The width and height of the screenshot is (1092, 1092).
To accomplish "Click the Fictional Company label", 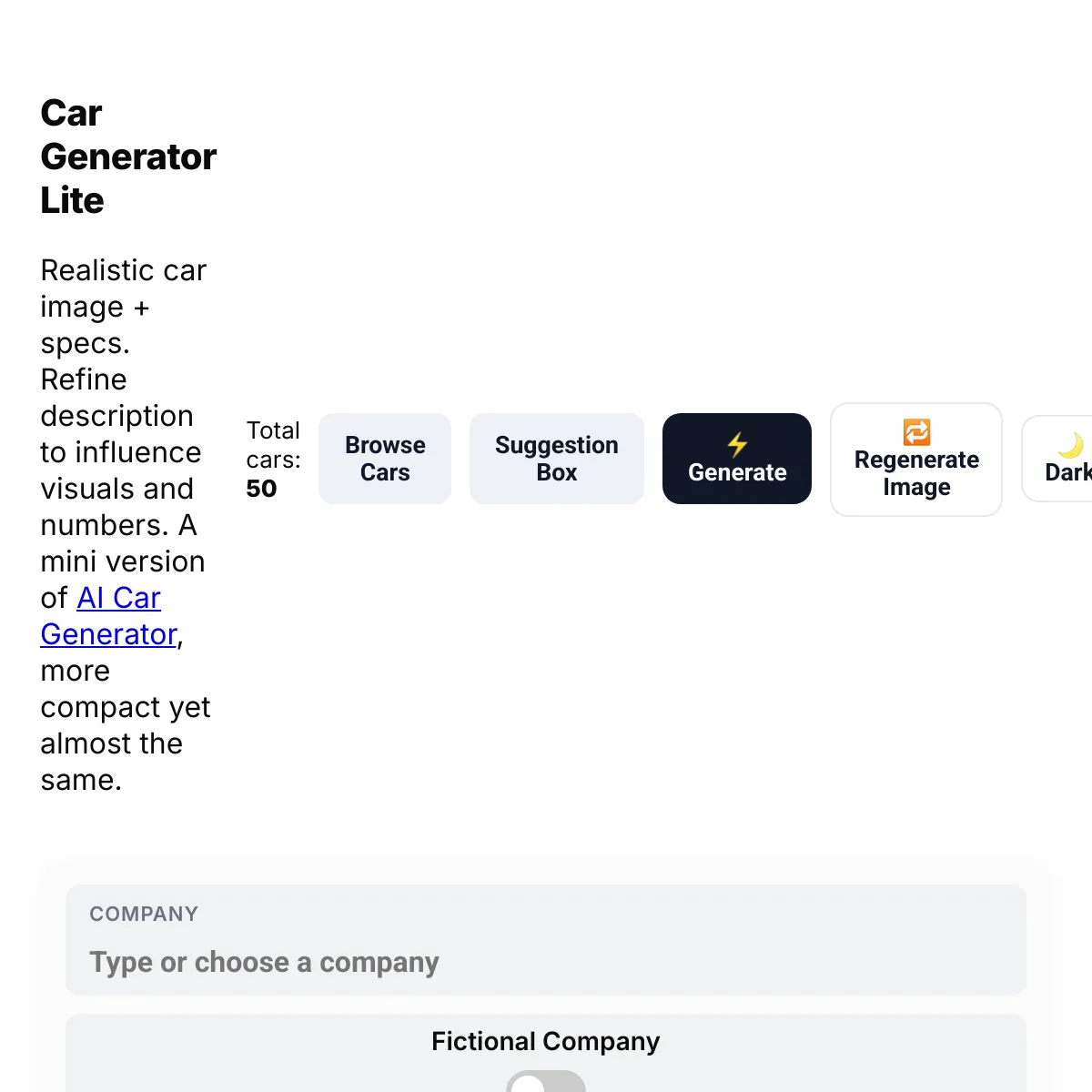I will point(546,1041).
